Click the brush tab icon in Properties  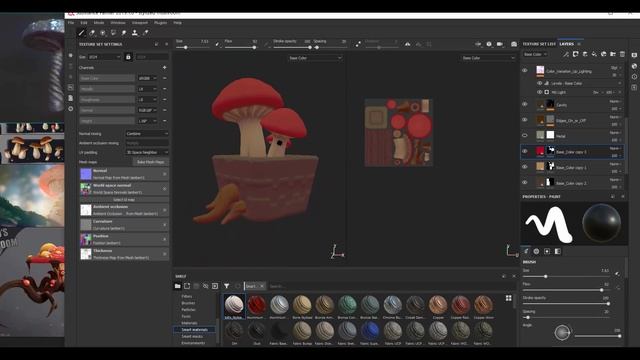tap(526, 251)
